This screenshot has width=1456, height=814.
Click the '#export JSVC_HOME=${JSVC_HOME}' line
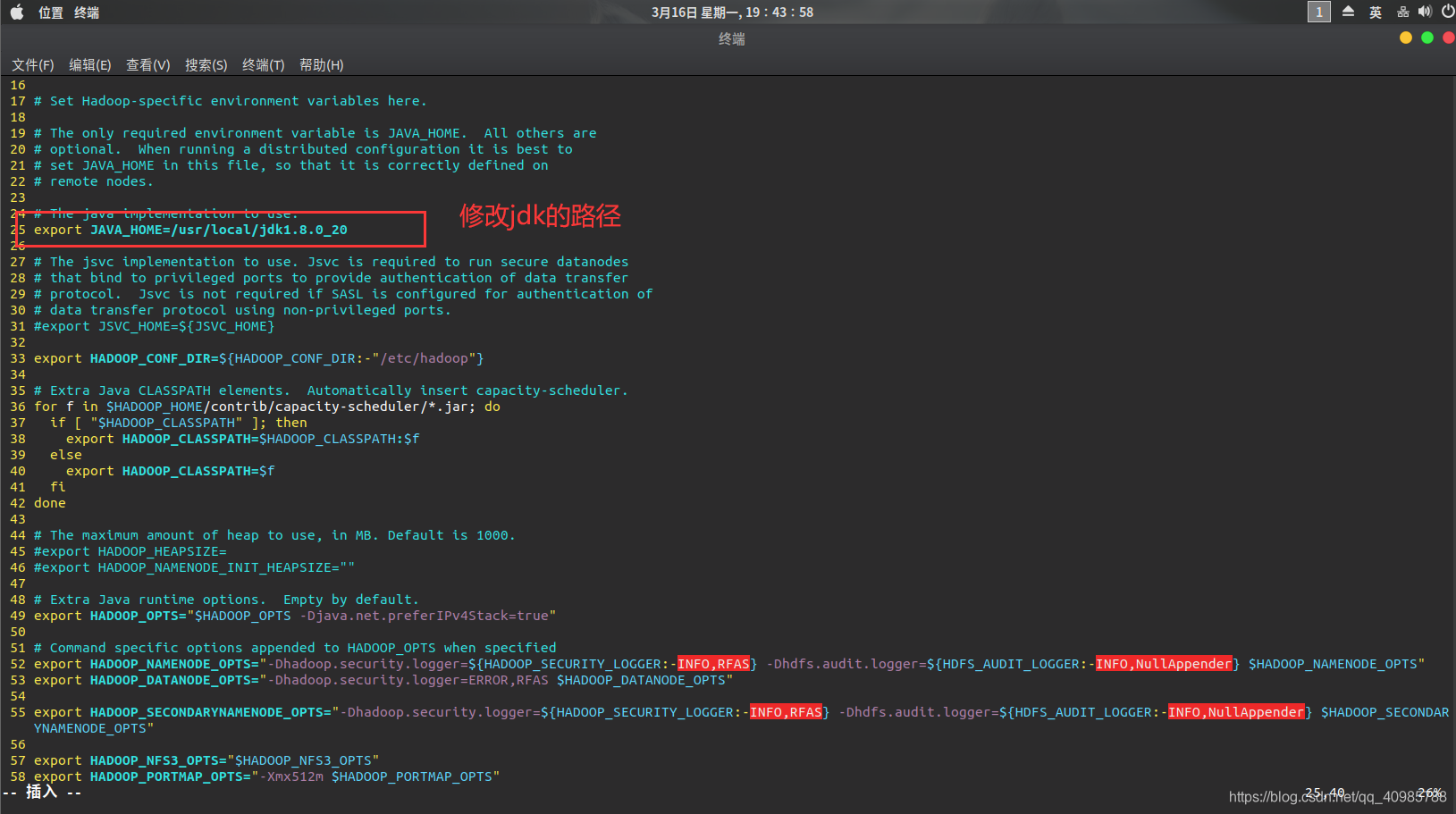pos(154,326)
